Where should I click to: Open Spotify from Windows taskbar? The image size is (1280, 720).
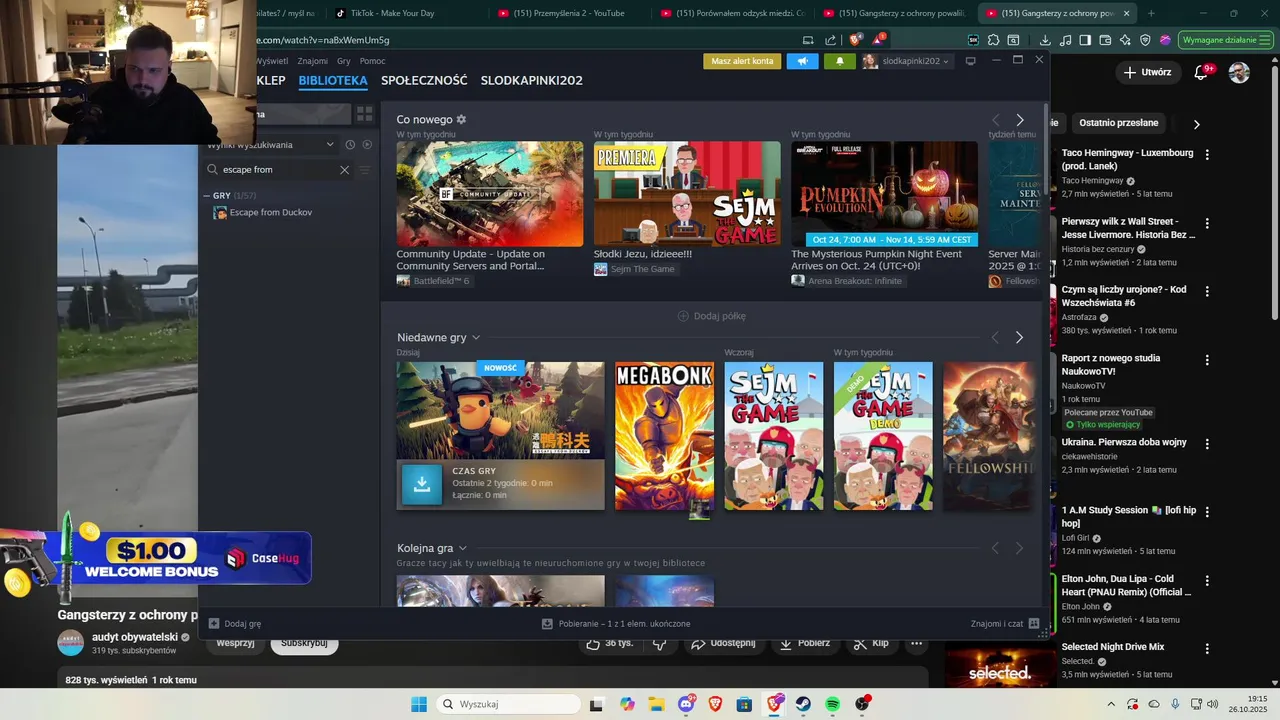click(833, 704)
